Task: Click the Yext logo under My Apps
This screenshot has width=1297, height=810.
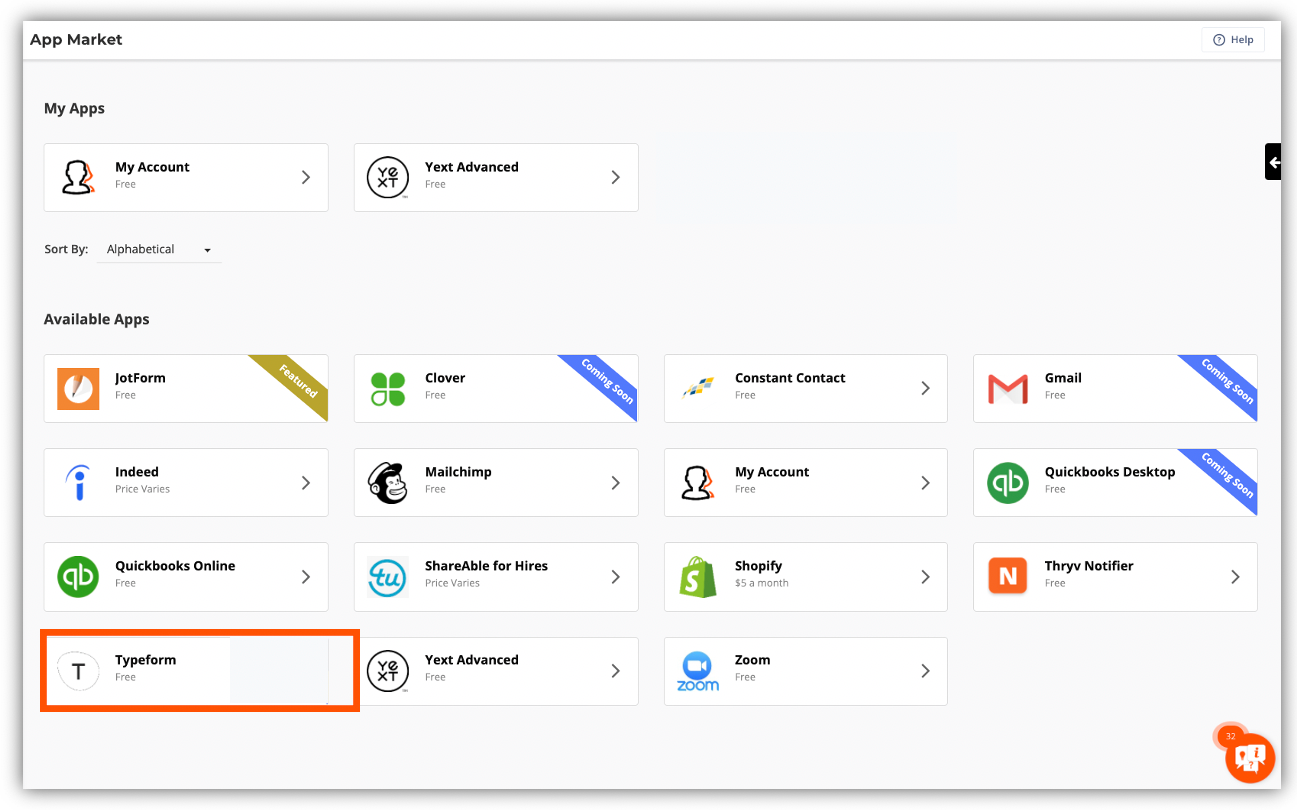Action: tap(388, 177)
